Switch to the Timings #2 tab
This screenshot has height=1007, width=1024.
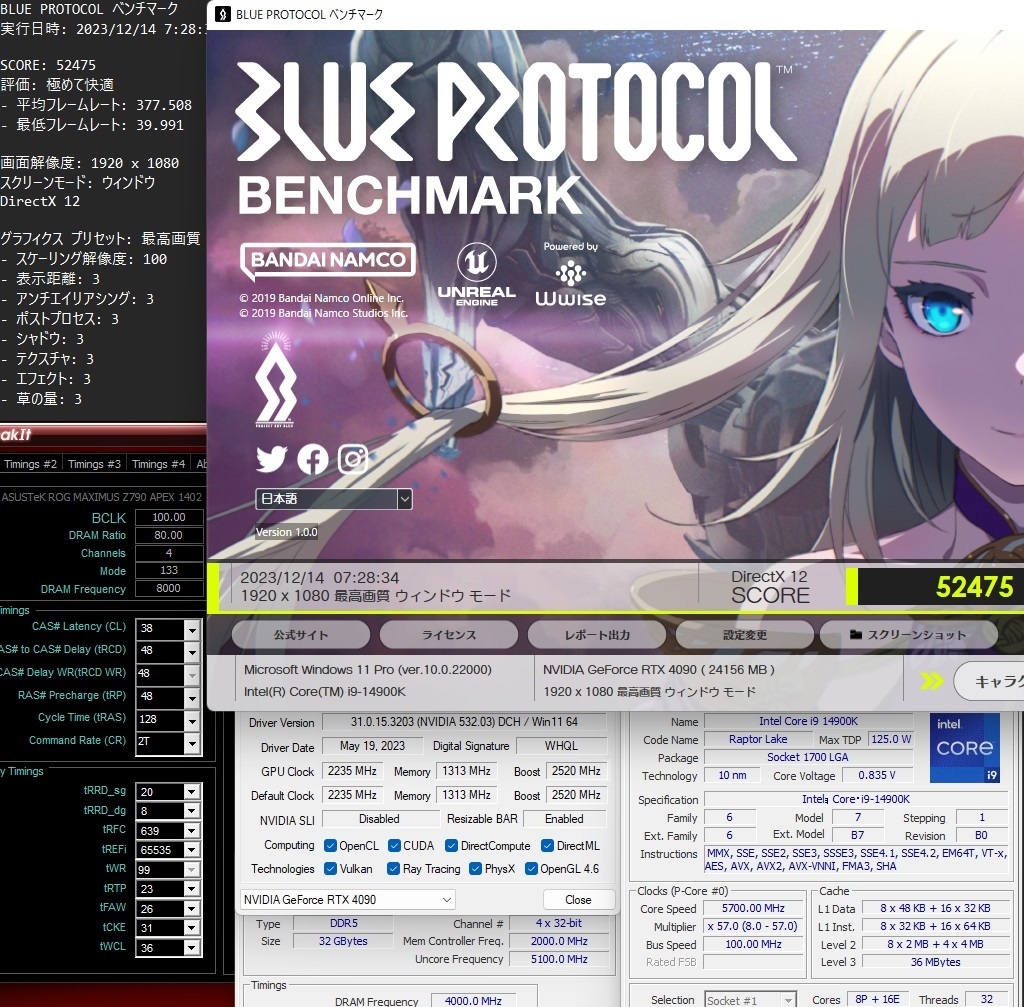click(31, 464)
